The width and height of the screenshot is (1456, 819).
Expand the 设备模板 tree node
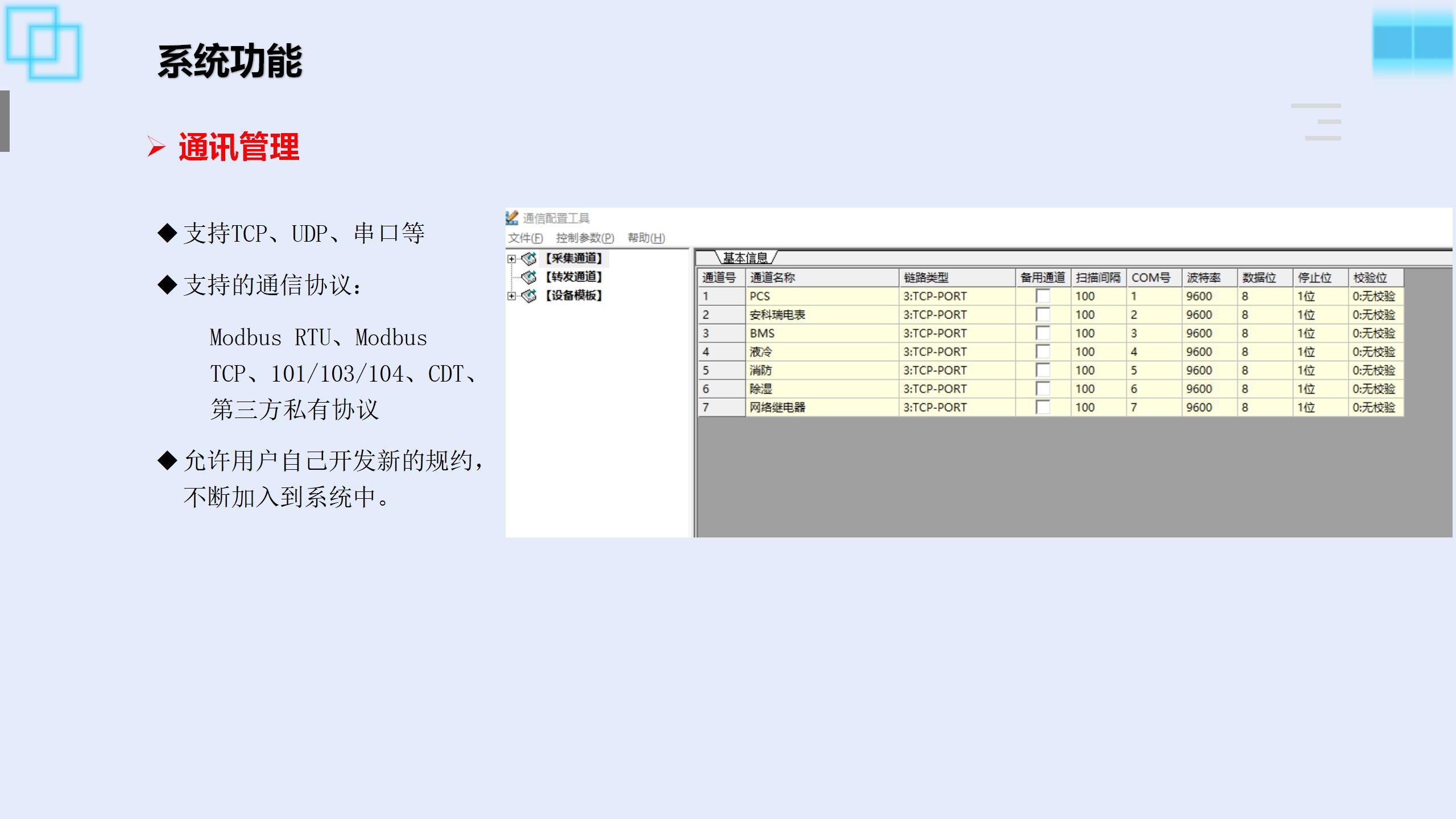coord(511,296)
